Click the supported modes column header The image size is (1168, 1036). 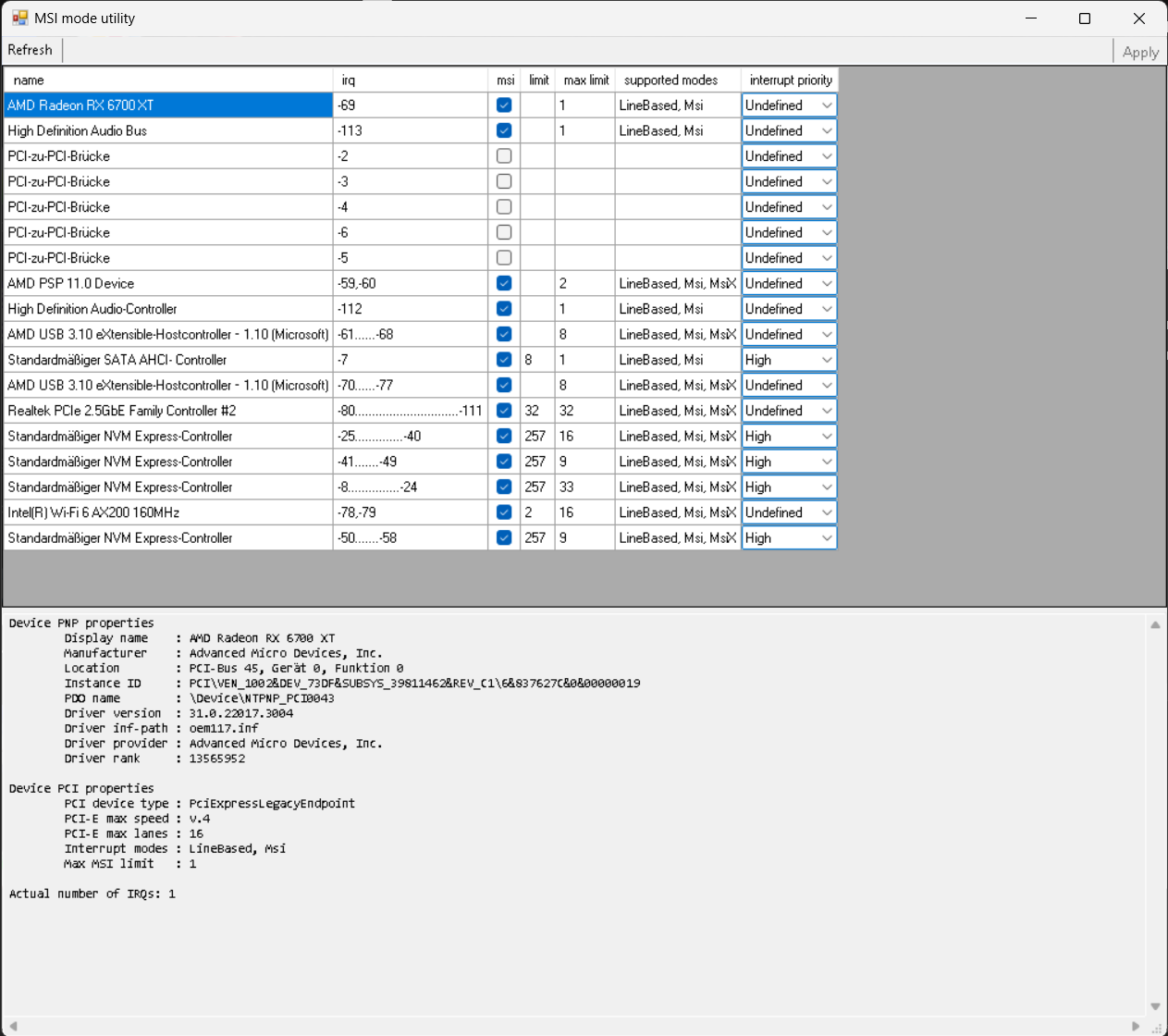(x=678, y=80)
